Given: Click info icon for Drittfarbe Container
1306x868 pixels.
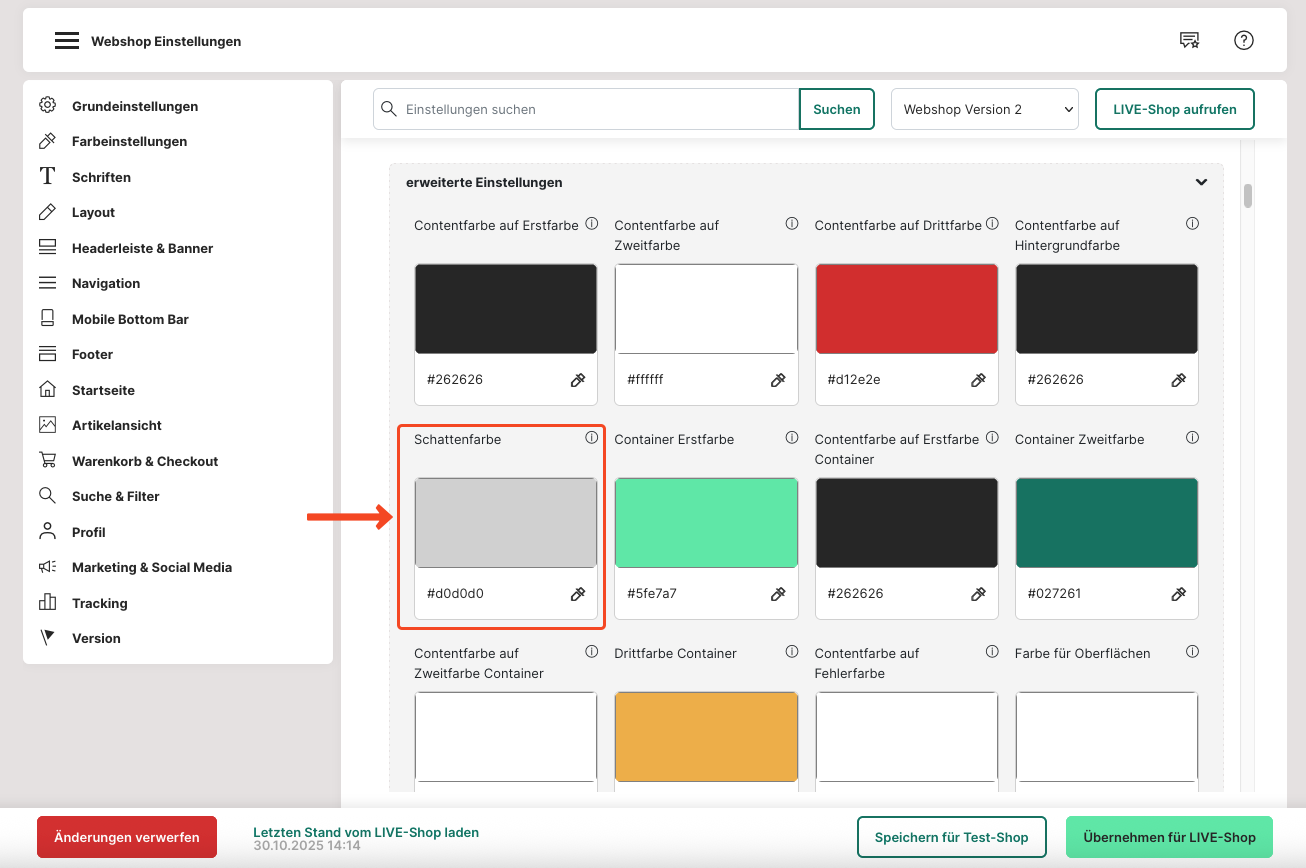Looking at the screenshot, I should click(x=792, y=652).
